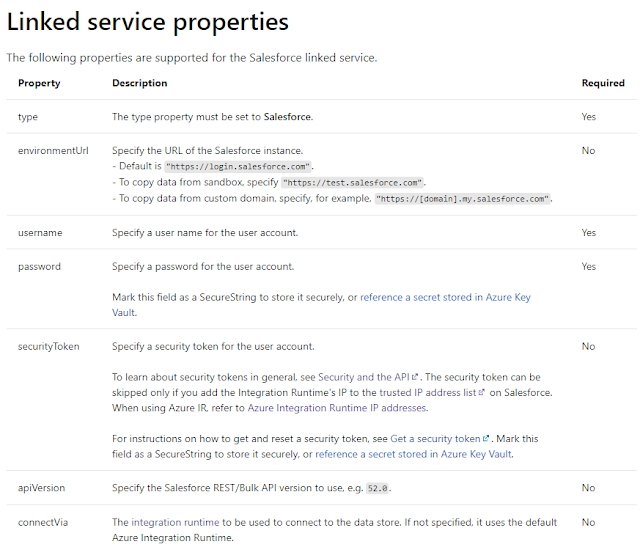Screen dimensions: 640x558
Task: Click the Description column header
Action: [x=140, y=83]
